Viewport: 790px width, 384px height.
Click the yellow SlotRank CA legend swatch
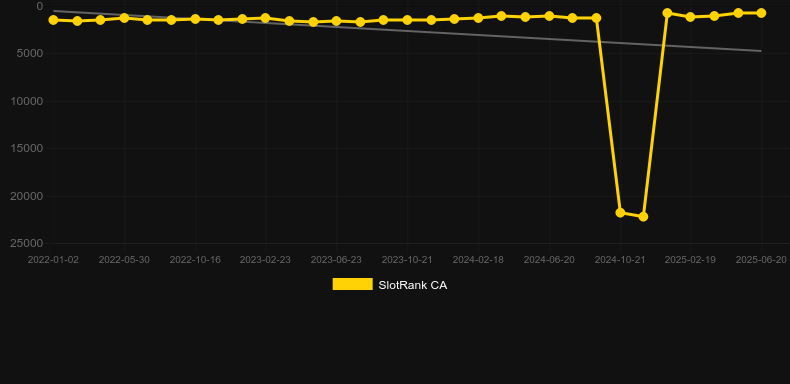tap(353, 284)
